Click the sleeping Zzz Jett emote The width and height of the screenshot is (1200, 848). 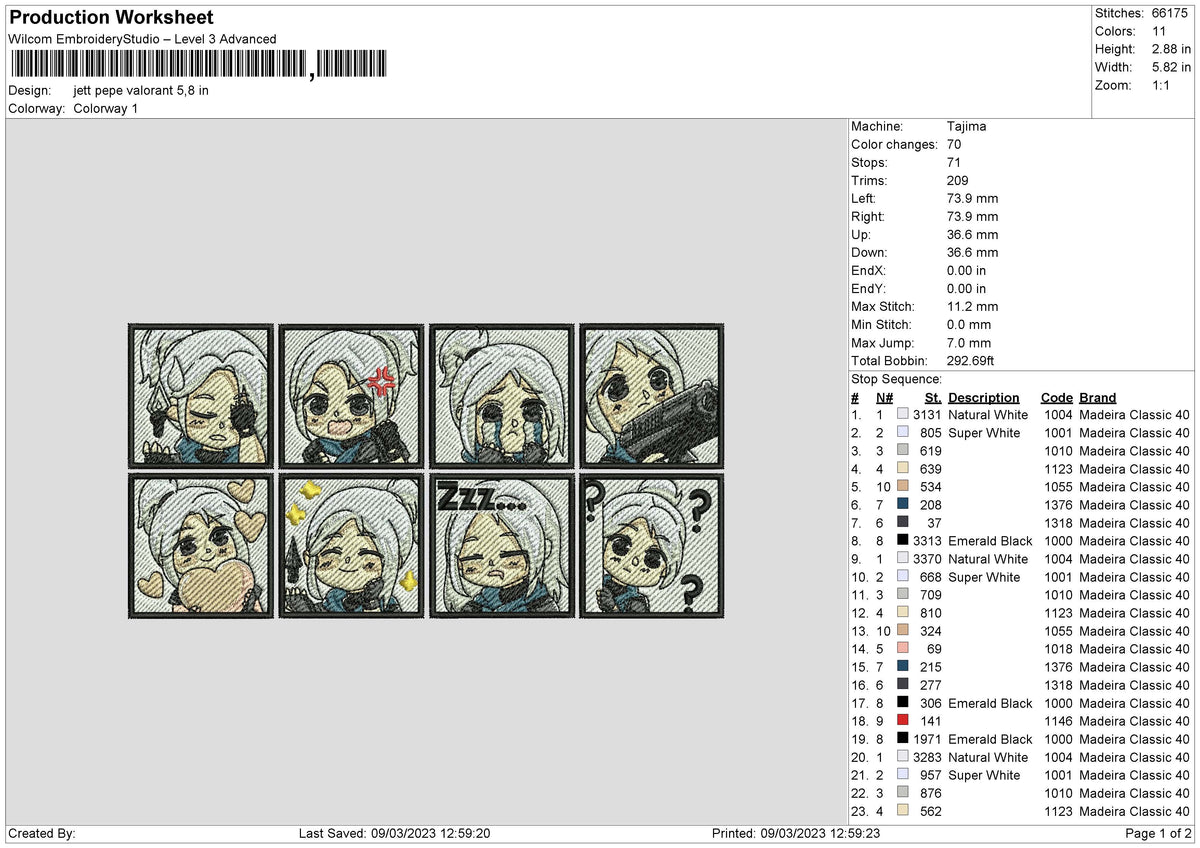pos(501,546)
